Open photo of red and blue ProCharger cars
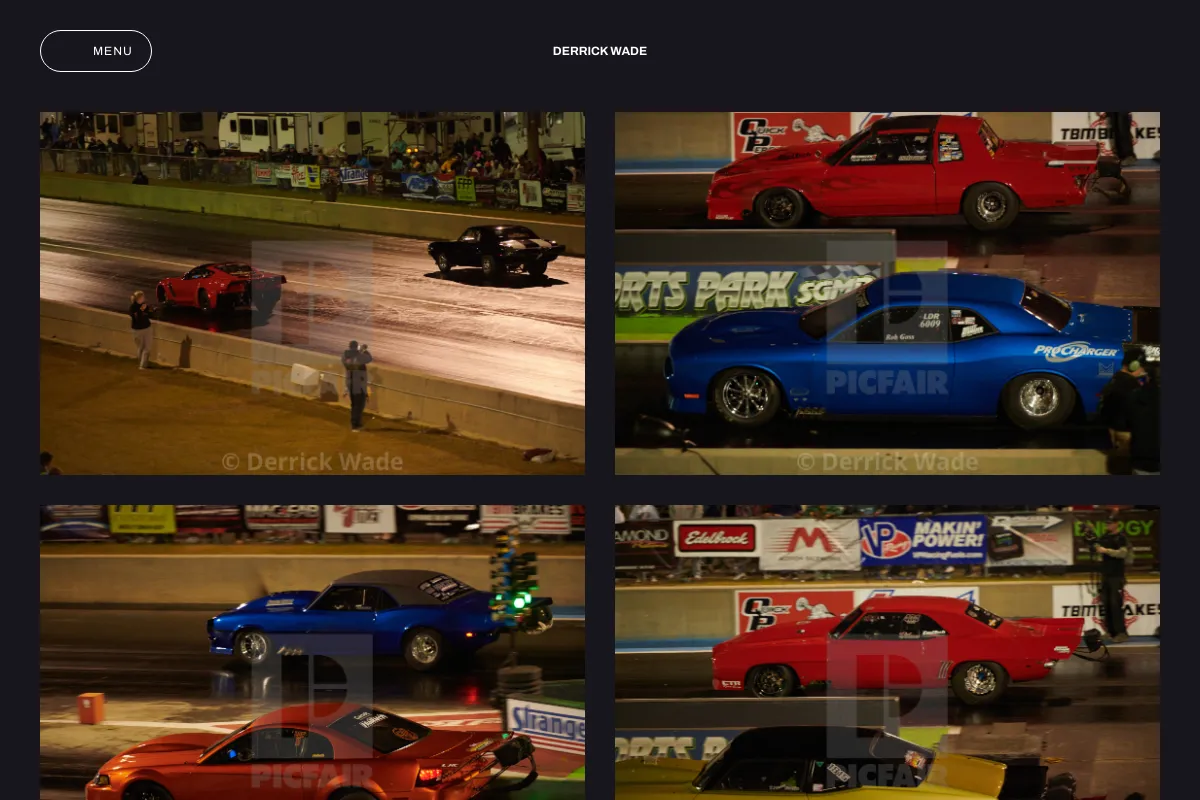 [x=887, y=293]
